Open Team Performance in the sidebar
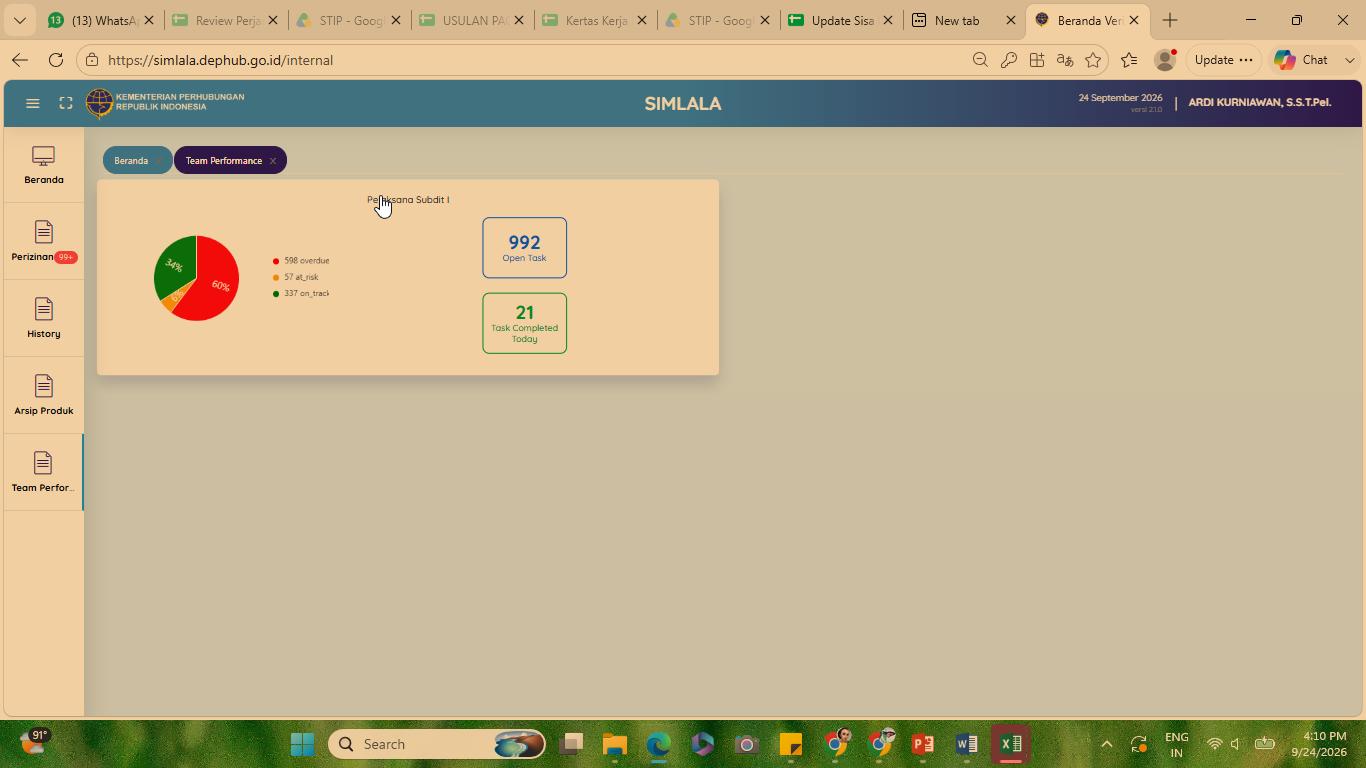This screenshot has height=768, width=1366. click(44, 473)
